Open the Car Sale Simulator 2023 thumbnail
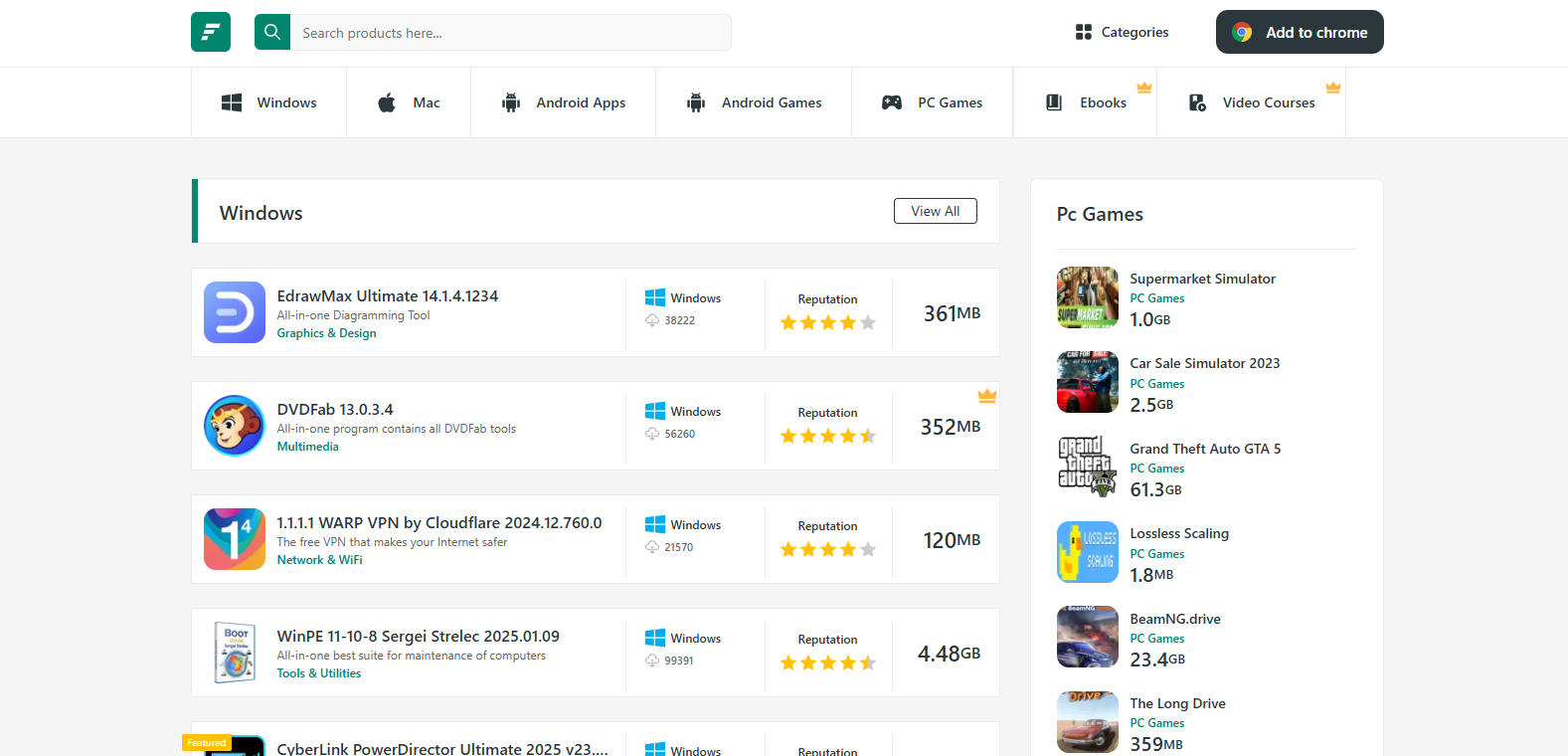This screenshot has height=756, width=1568. click(x=1088, y=382)
